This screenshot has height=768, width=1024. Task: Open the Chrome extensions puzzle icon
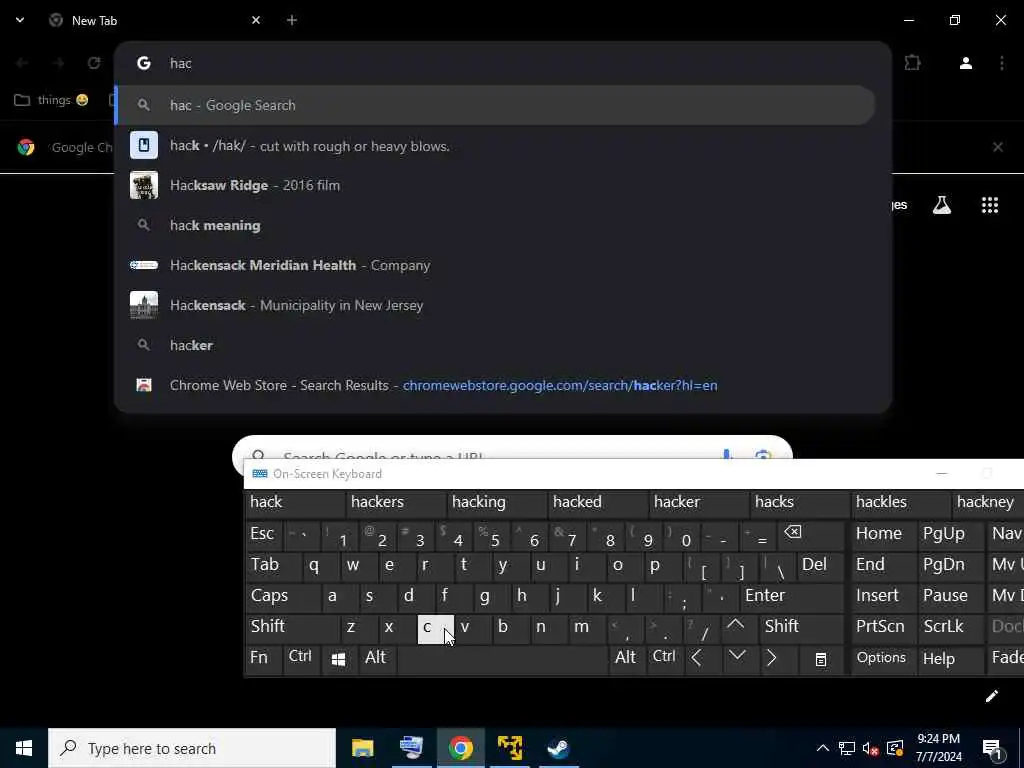coord(912,63)
